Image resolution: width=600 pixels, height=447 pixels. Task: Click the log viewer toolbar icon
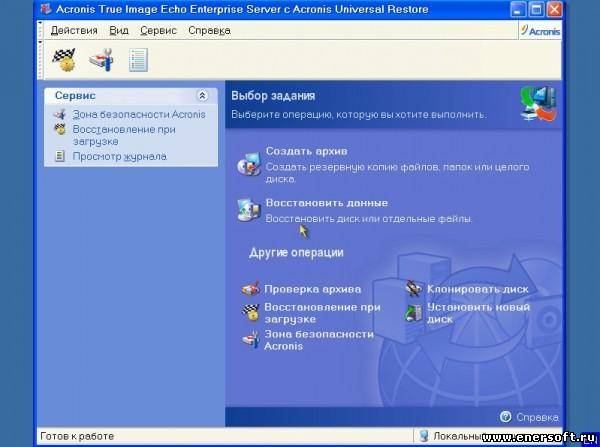click(x=138, y=60)
